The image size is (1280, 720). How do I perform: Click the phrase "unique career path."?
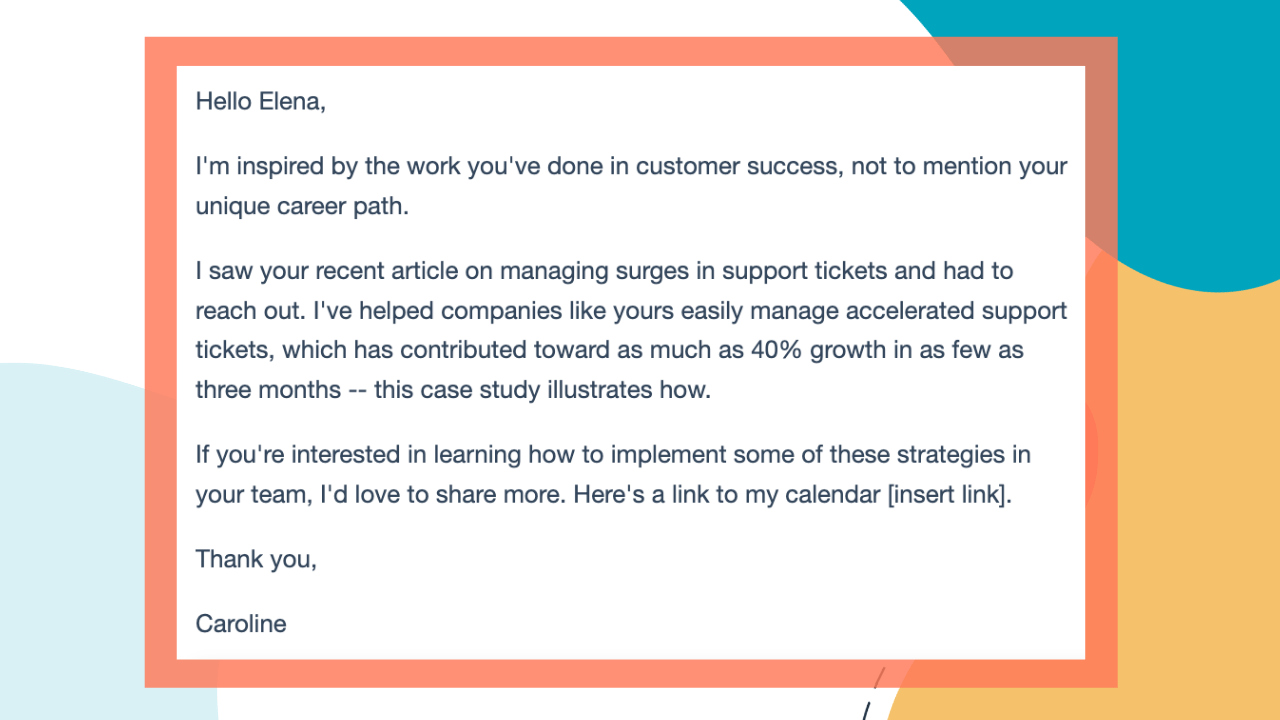(x=302, y=206)
